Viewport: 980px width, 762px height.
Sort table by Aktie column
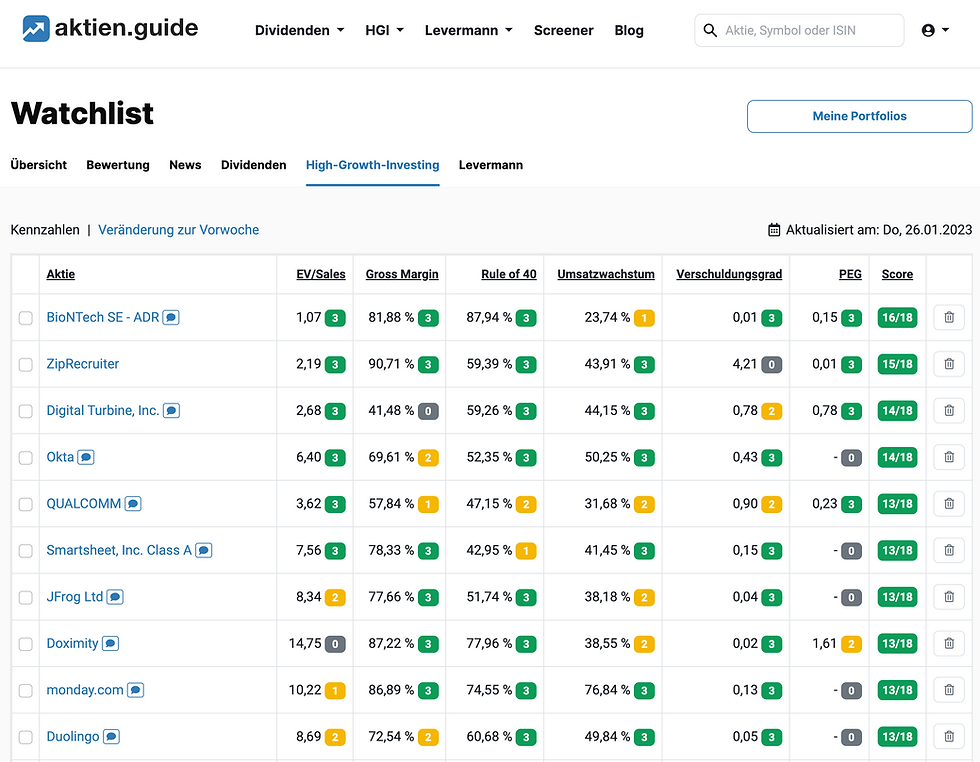[x=61, y=274]
